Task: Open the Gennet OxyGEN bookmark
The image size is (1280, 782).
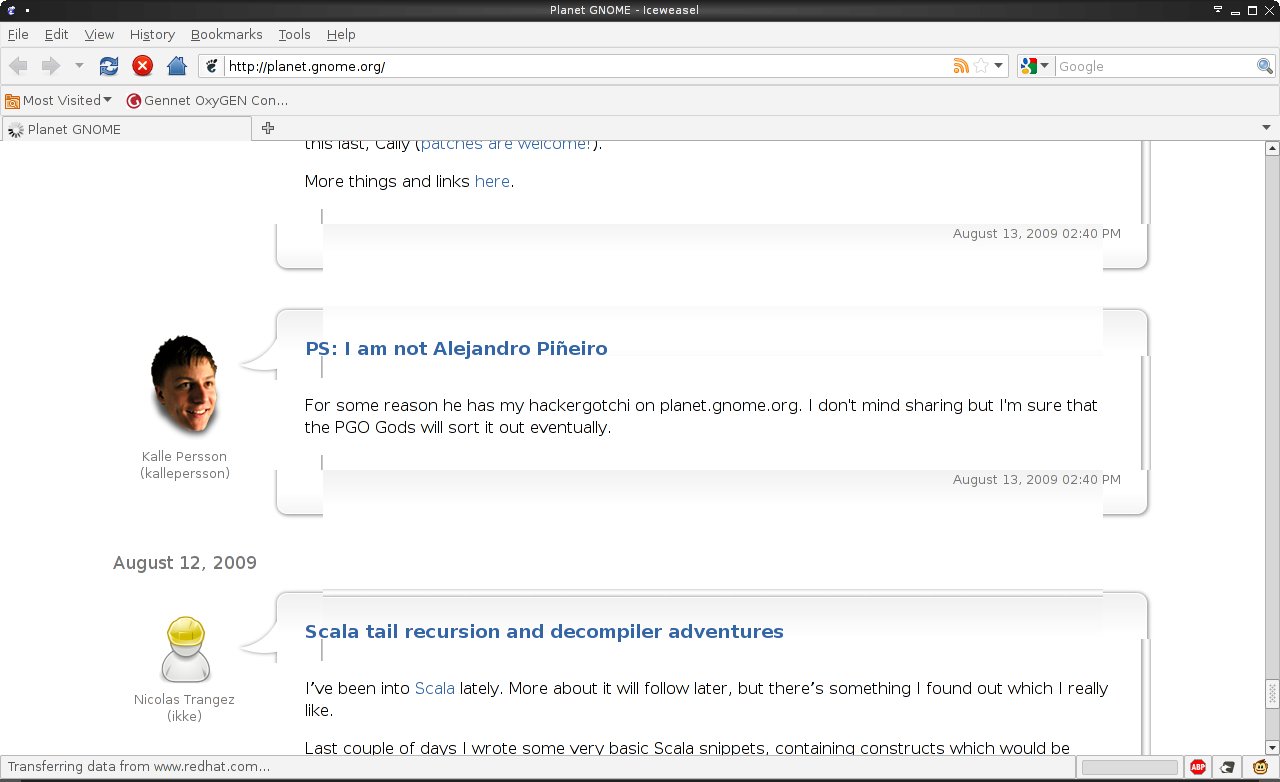Action: pyautogui.click(x=207, y=100)
